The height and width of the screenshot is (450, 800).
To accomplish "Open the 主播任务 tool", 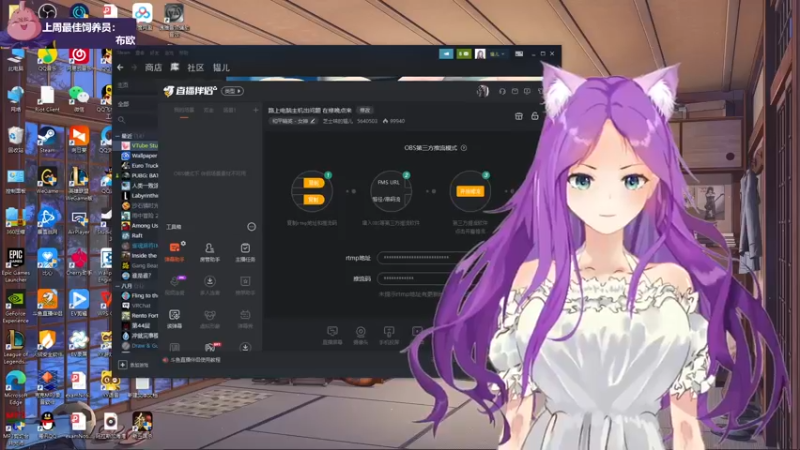I will (245, 252).
